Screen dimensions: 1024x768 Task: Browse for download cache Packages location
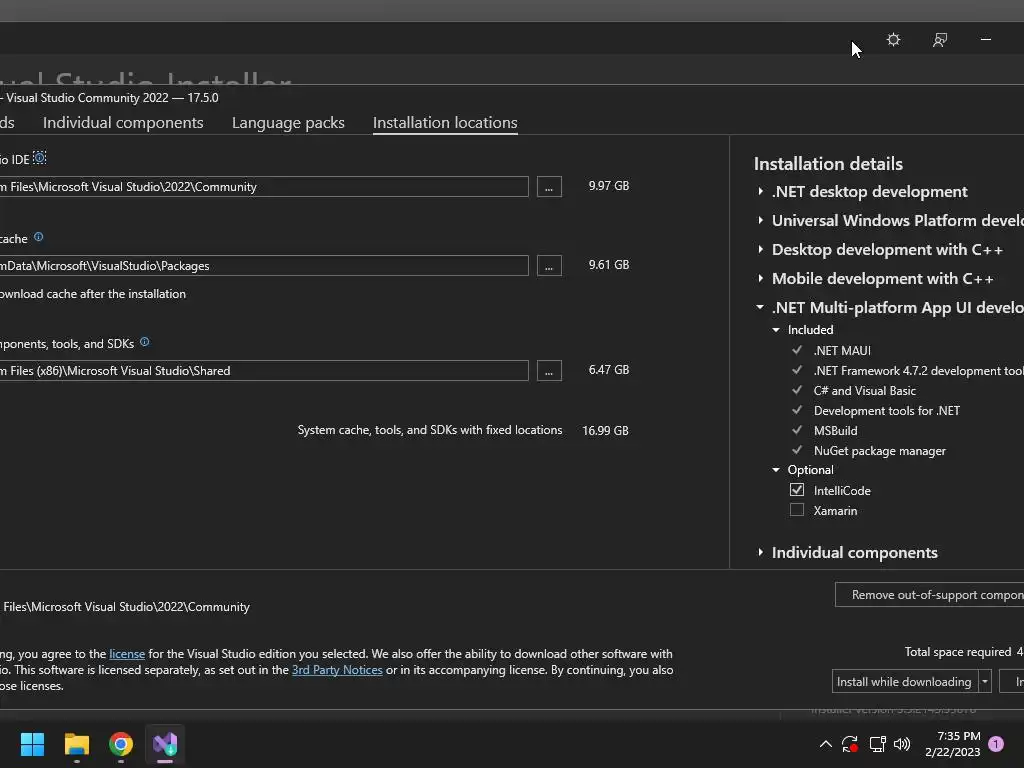tap(549, 266)
